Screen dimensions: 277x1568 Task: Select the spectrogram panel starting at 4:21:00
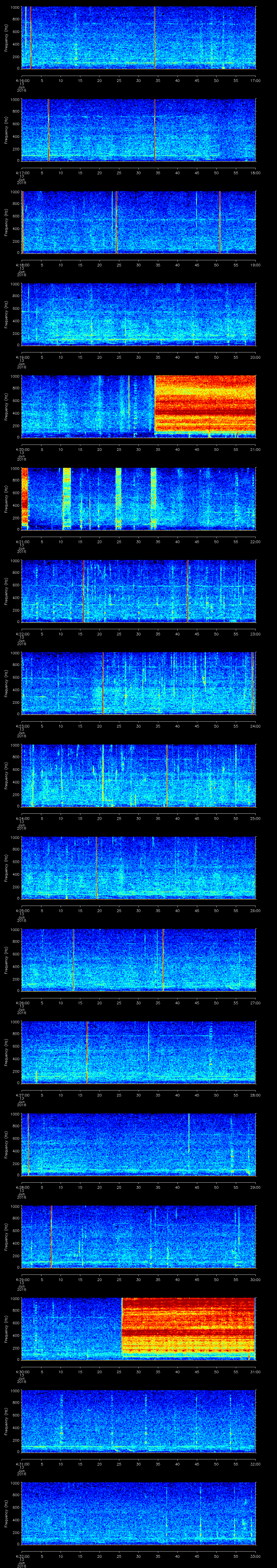point(139,499)
